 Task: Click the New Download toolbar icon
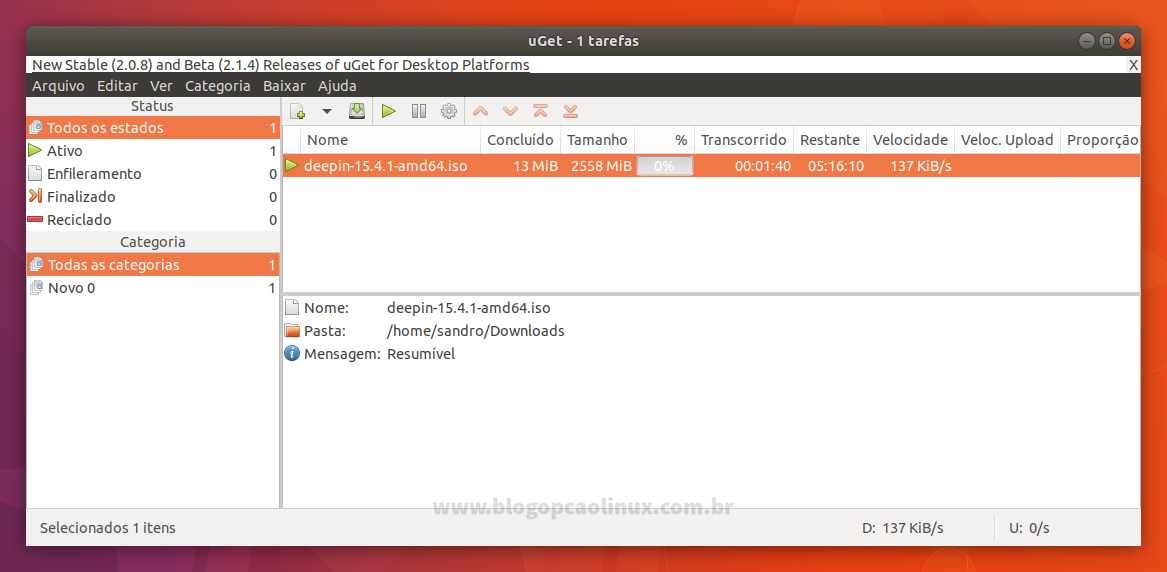tap(298, 112)
